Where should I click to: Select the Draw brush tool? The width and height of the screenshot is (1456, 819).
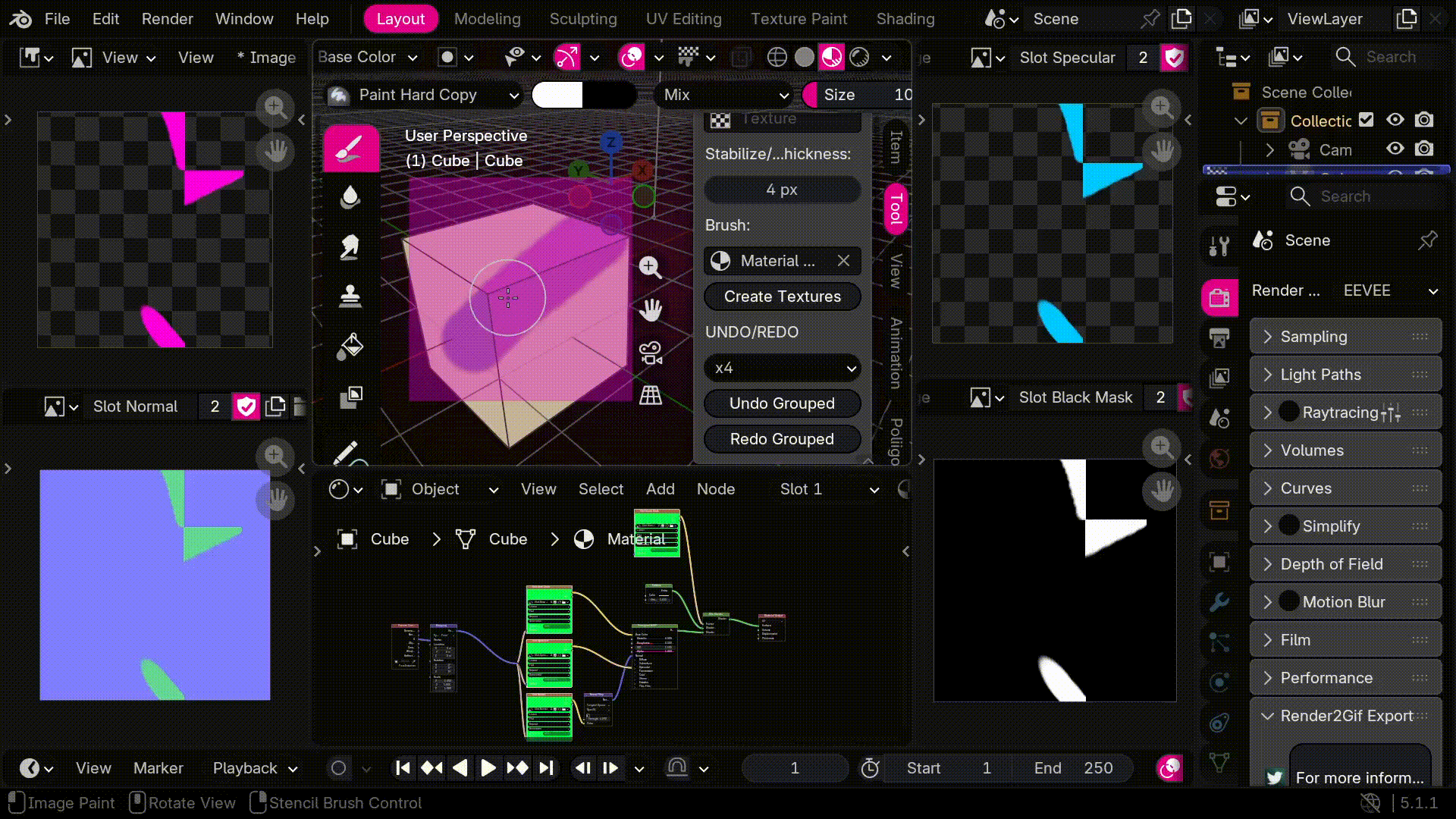350,148
